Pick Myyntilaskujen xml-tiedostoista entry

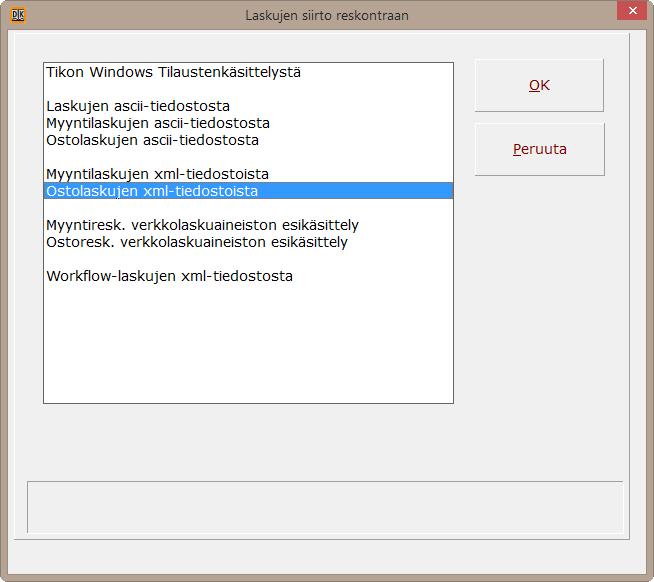click(248, 174)
